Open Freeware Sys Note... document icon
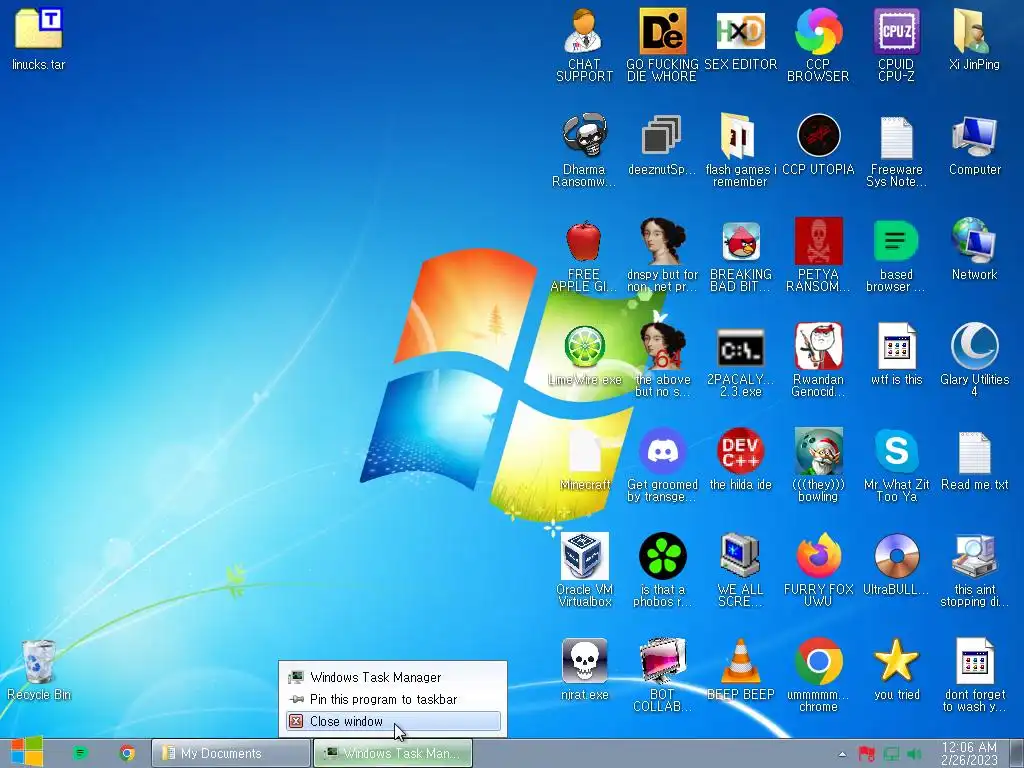 click(x=896, y=136)
